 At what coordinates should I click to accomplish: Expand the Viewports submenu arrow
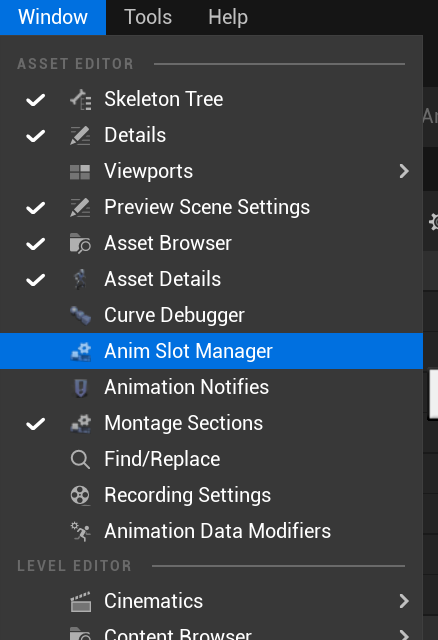pyautogui.click(x=404, y=171)
